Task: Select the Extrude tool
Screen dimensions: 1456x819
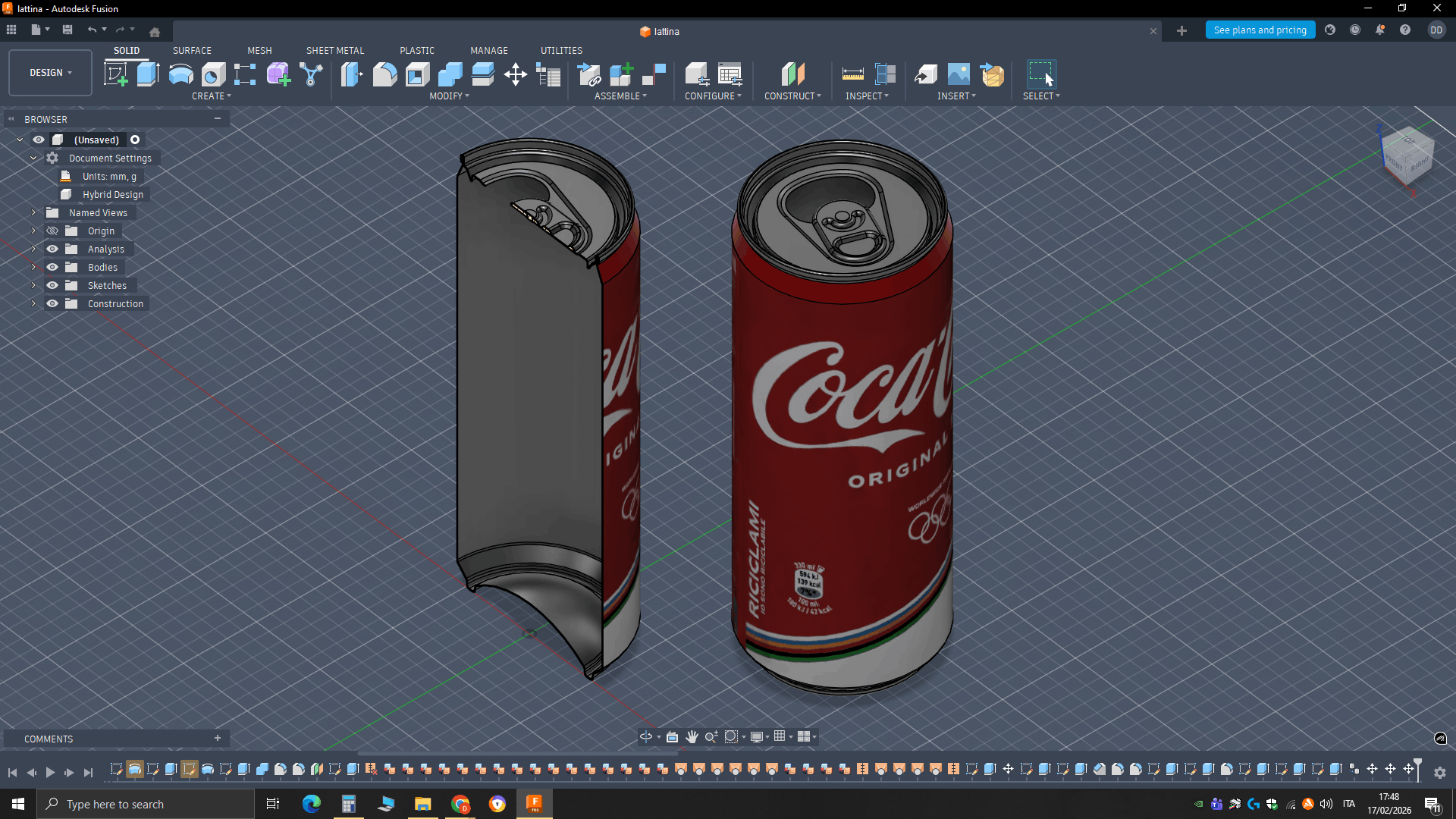Action: coord(148,74)
